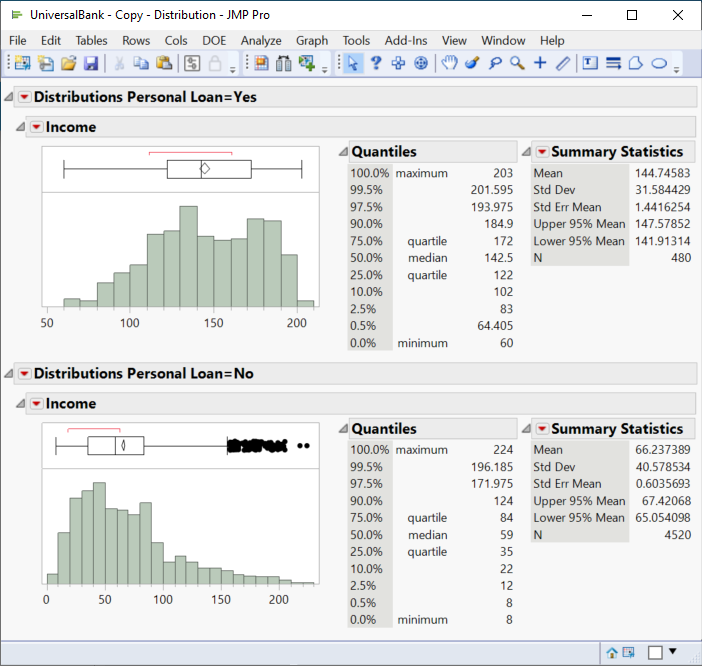Open the DOE menu
Screen dimensions: 702x666
(214, 41)
